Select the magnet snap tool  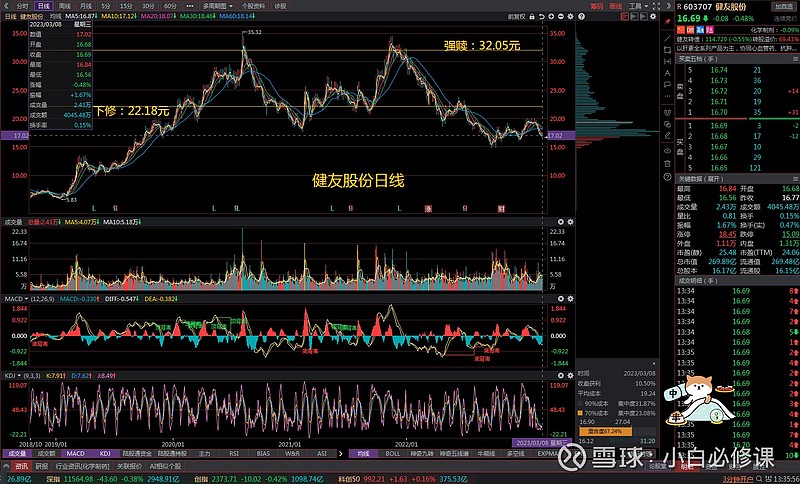[x=667, y=113]
